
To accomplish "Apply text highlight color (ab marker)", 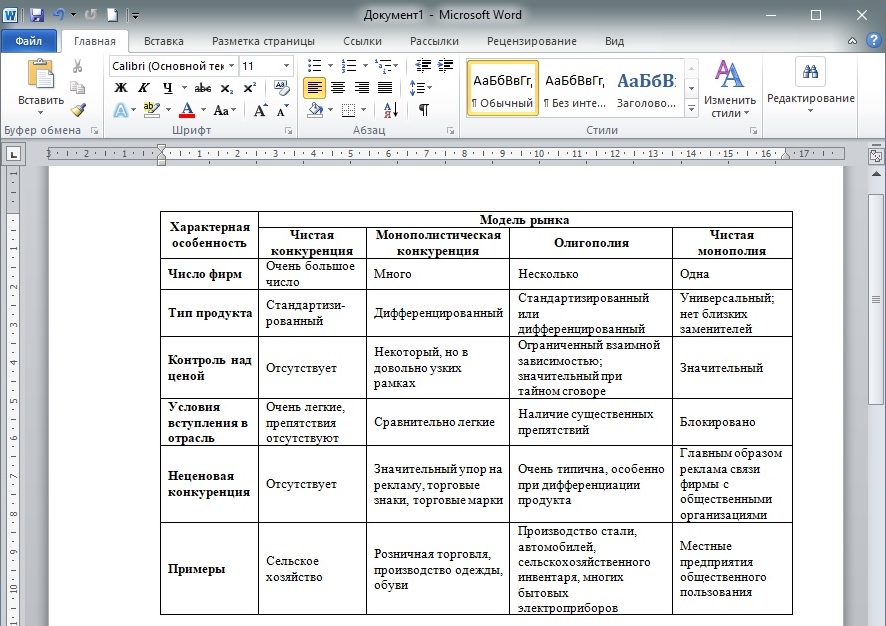I will pyautogui.click(x=151, y=110).
